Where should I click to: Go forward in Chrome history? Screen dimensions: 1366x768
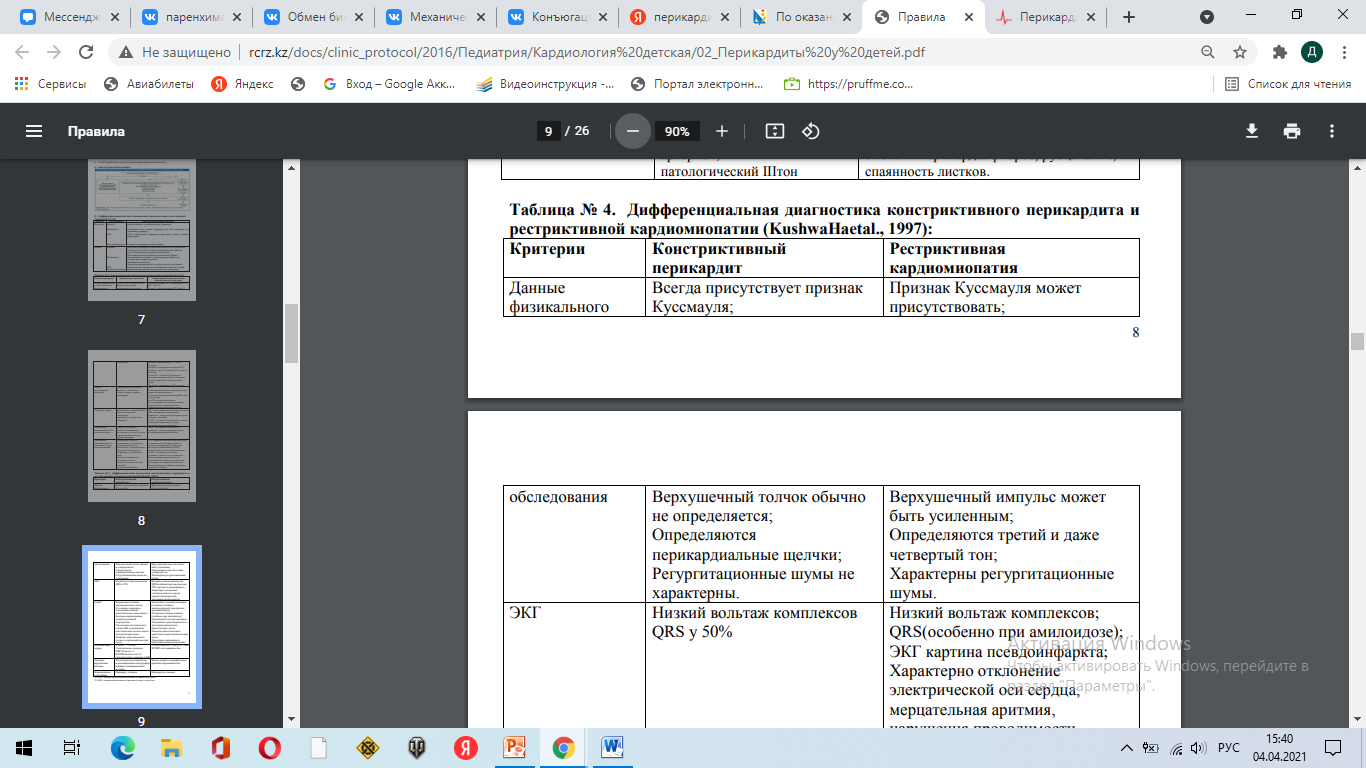(54, 52)
